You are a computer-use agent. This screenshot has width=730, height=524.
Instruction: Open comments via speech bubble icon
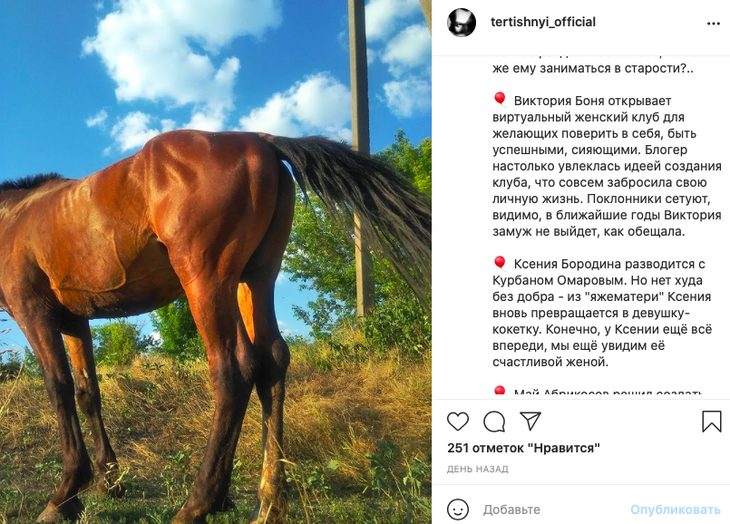click(494, 421)
